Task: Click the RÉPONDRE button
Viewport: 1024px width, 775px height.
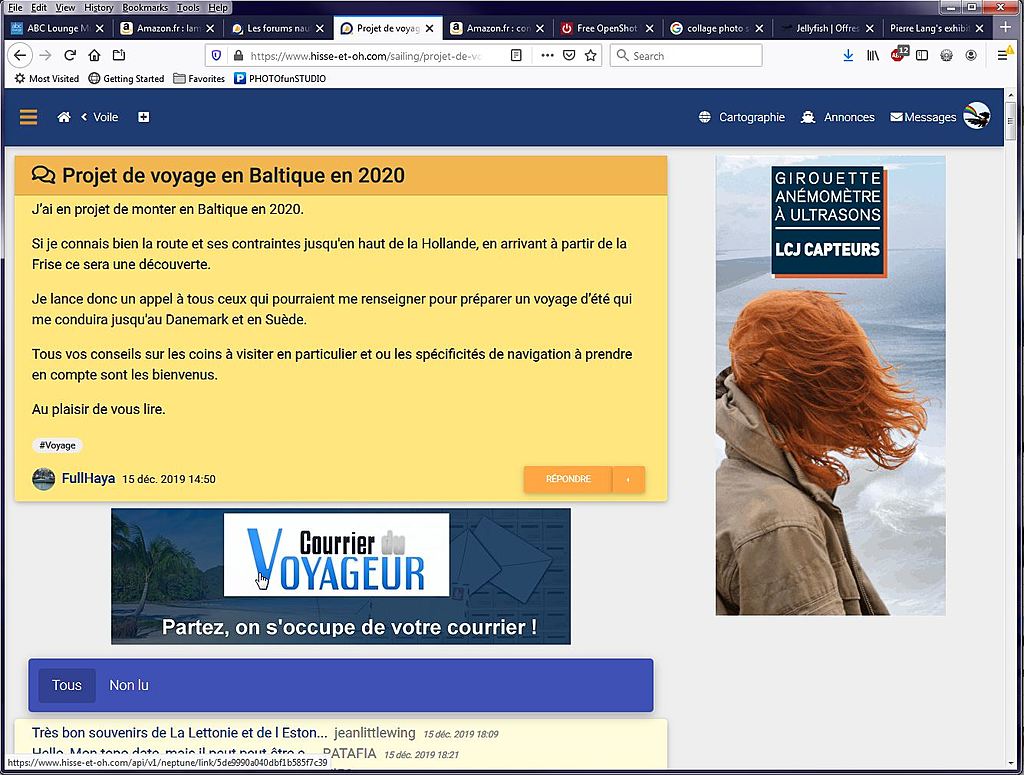Action: (x=568, y=479)
